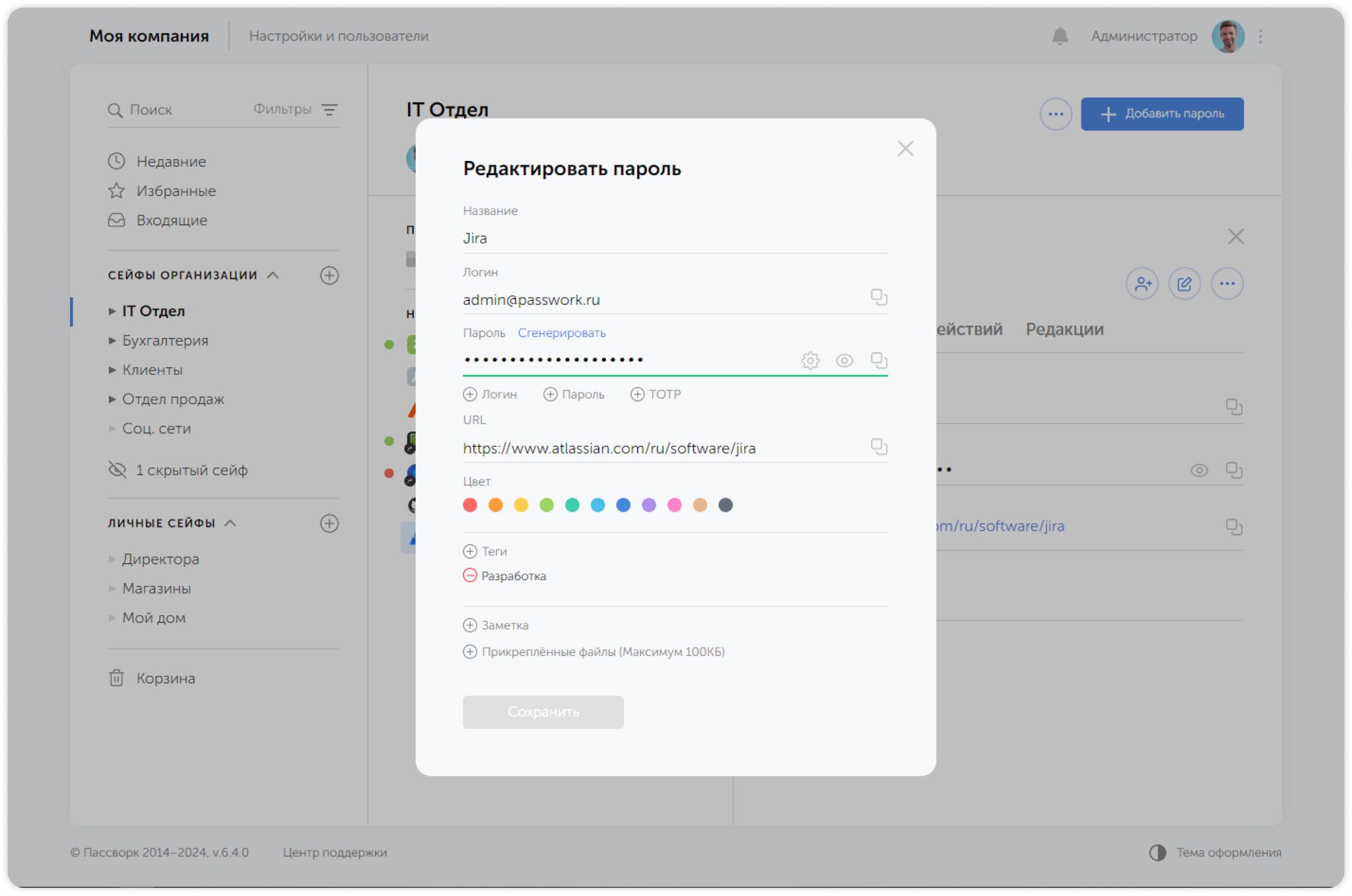Copy the login field value
The width and height of the screenshot is (1352, 896).
pos(878,297)
